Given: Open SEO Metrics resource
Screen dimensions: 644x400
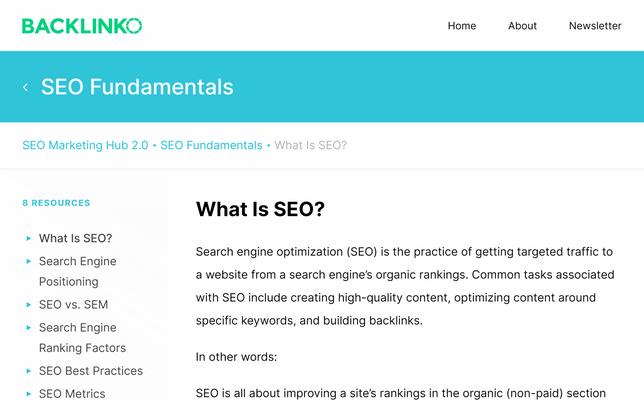Looking at the screenshot, I should (72, 394).
